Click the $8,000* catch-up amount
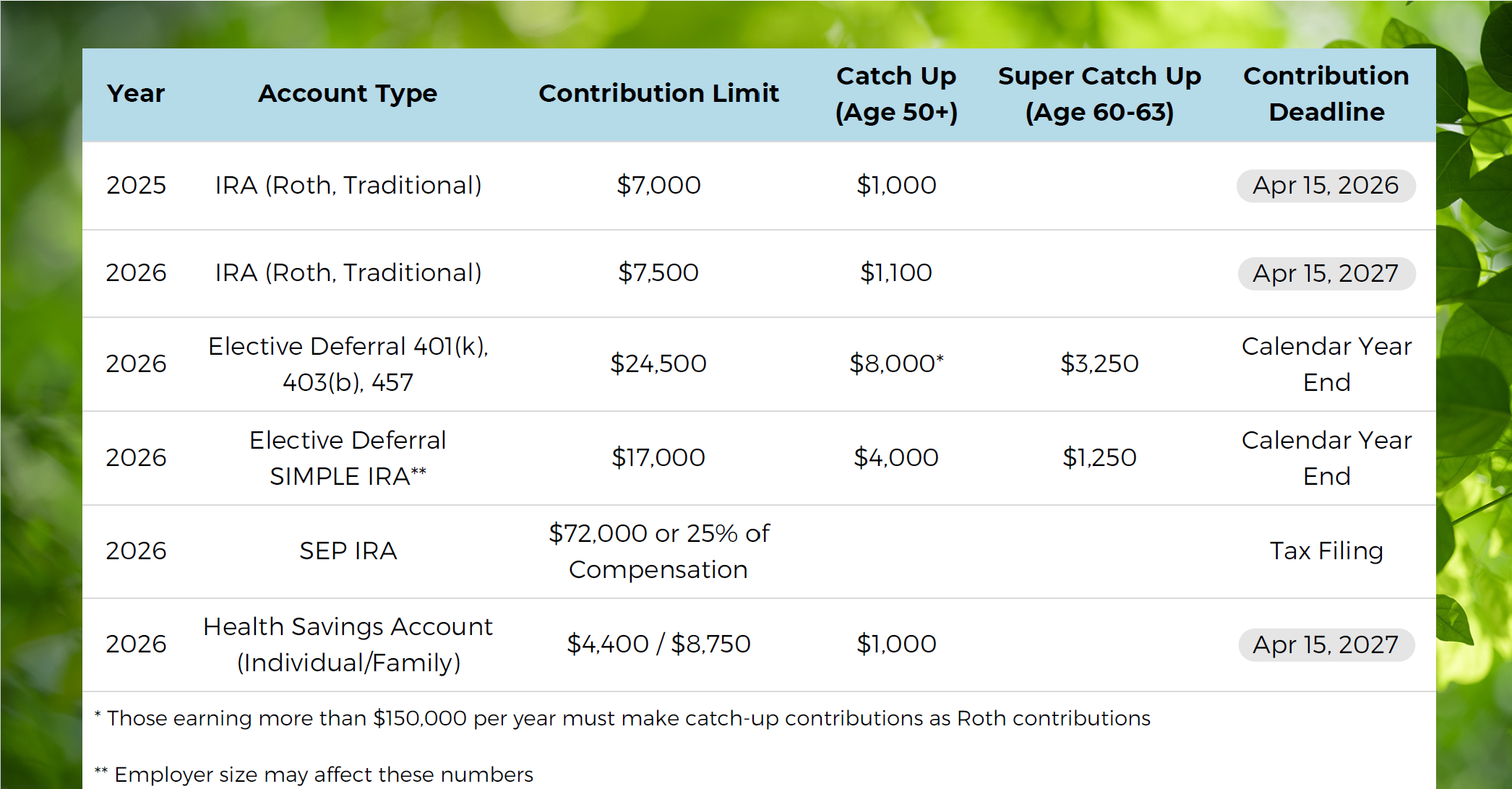 (x=896, y=363)
